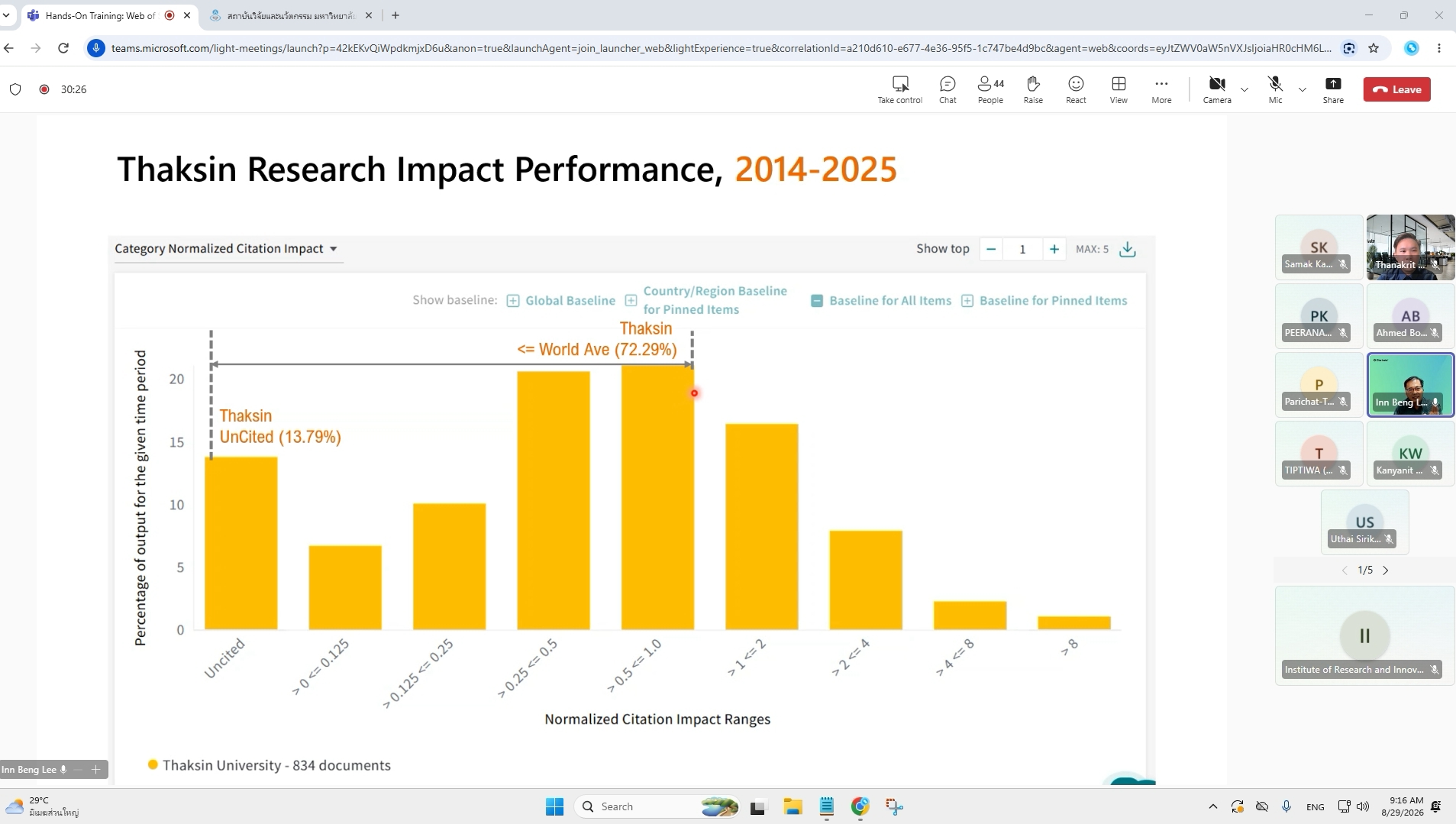Click the browser address bar URL
This screenshot has height=824, width=1456.
(722, 48)
